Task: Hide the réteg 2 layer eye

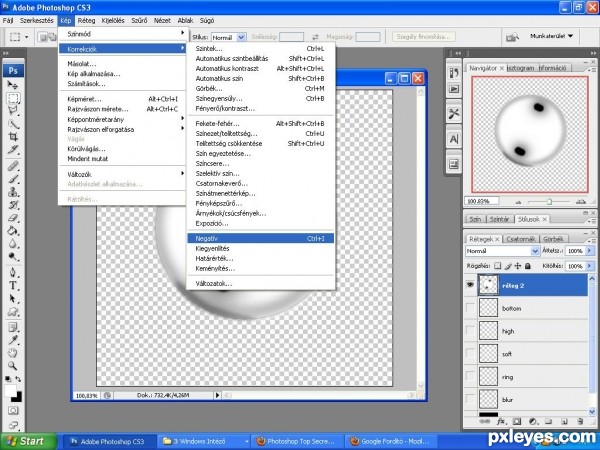Action: [x=470, y=285]
